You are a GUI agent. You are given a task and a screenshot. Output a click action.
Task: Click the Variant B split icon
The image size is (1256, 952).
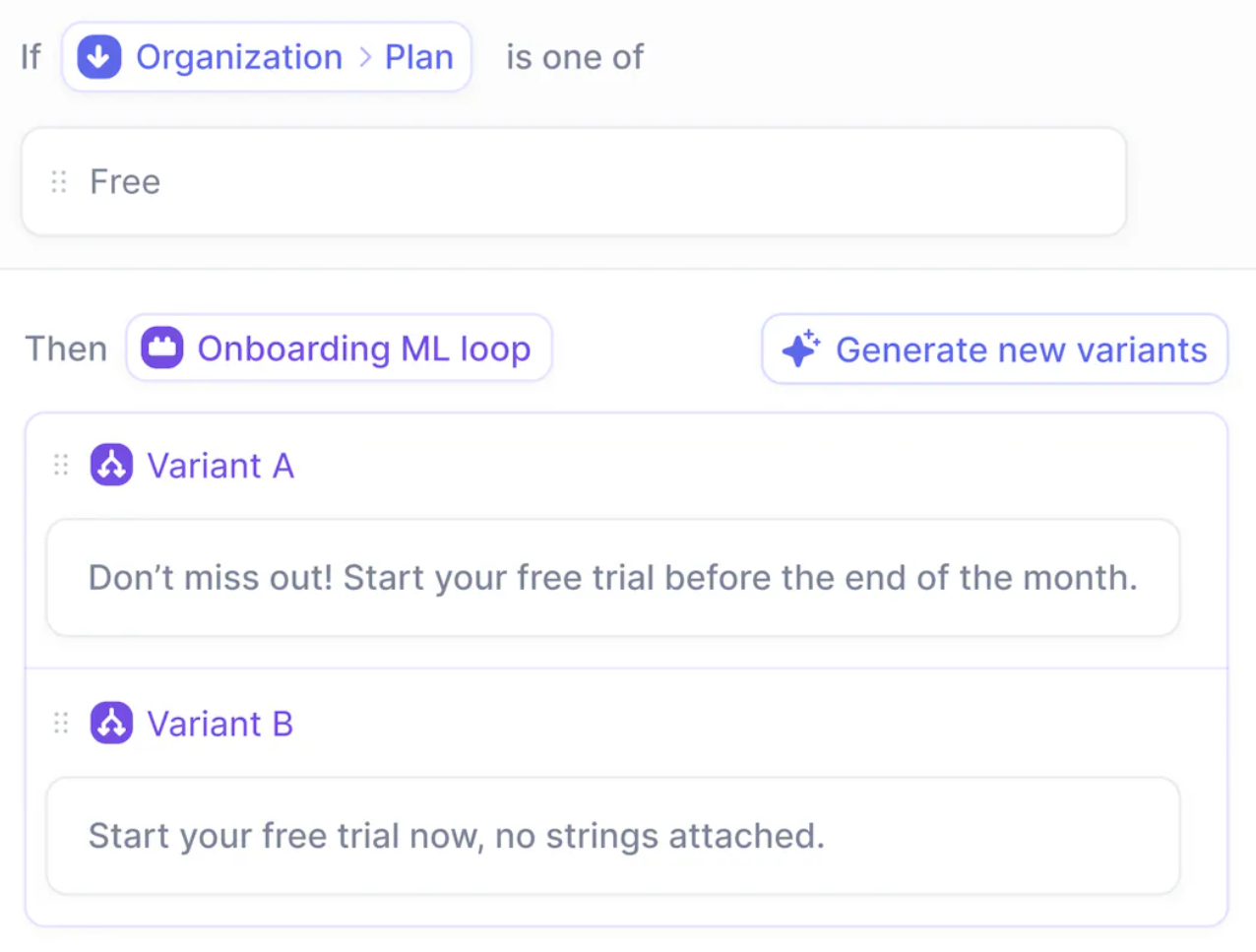(x=111, y=724)
